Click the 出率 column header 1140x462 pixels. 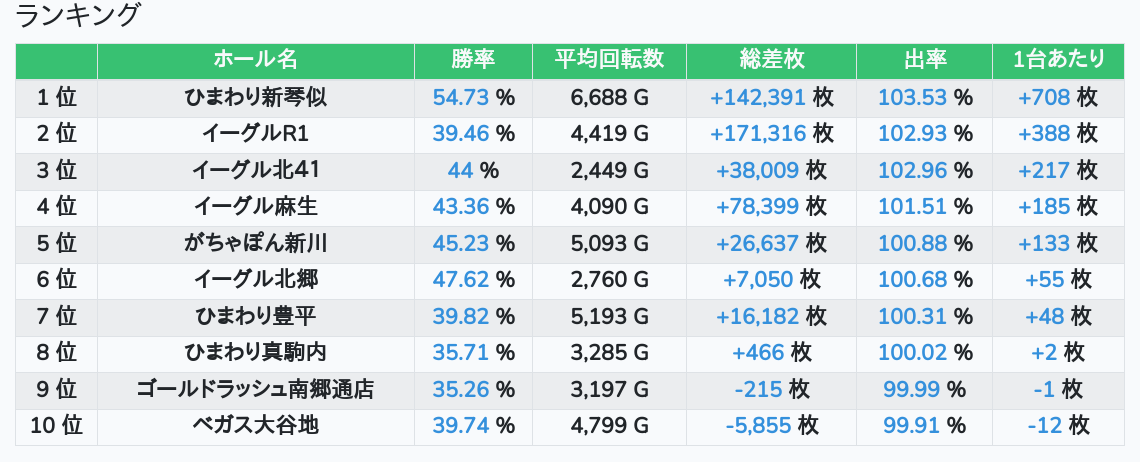tap(924, 60)
